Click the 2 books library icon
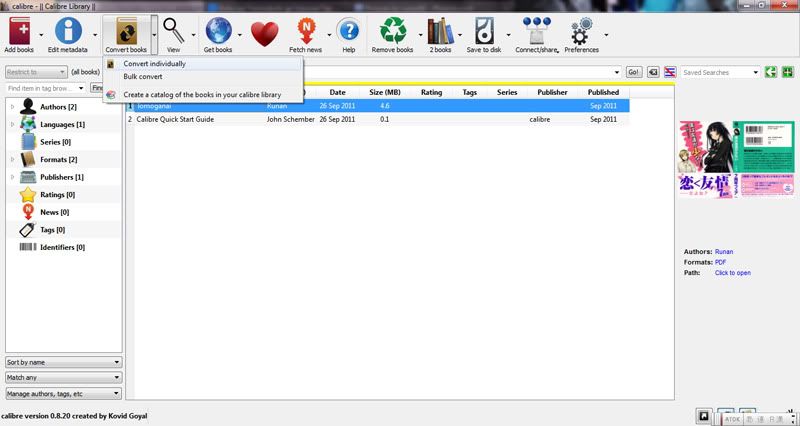800x426 pixels. (x=440, y=31)
